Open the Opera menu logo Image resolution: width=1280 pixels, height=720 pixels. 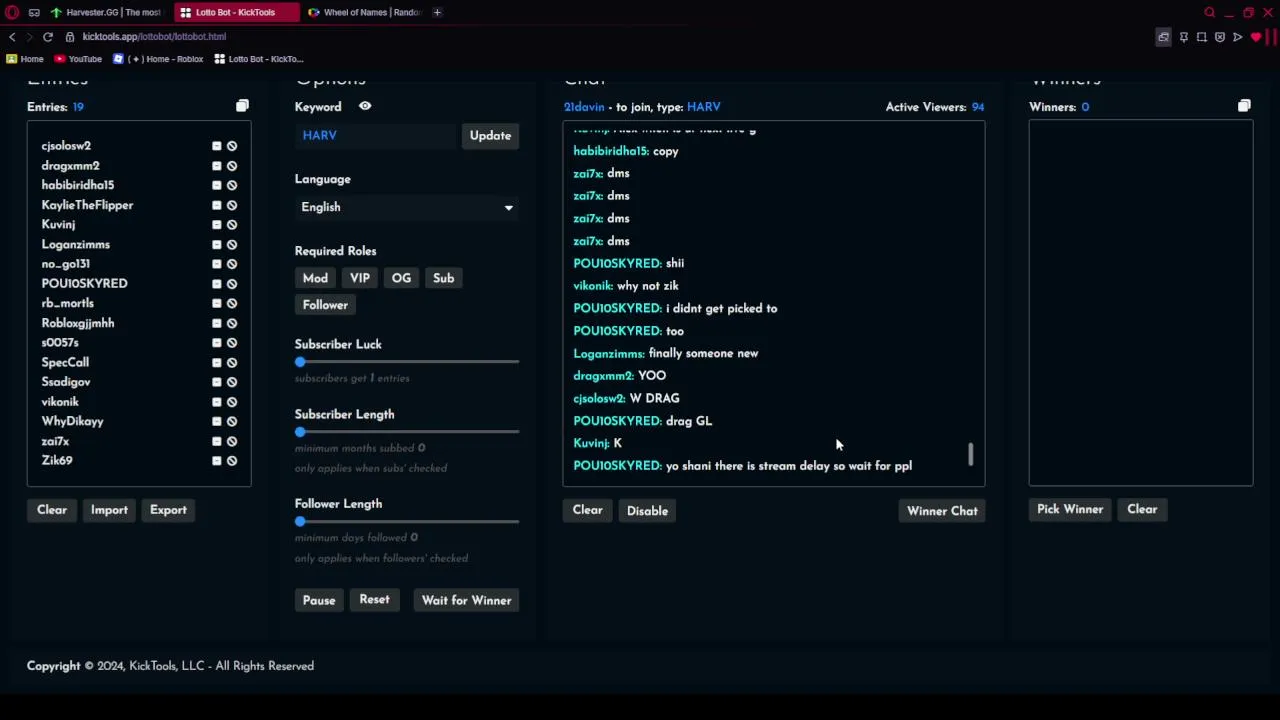coord(11,12)
